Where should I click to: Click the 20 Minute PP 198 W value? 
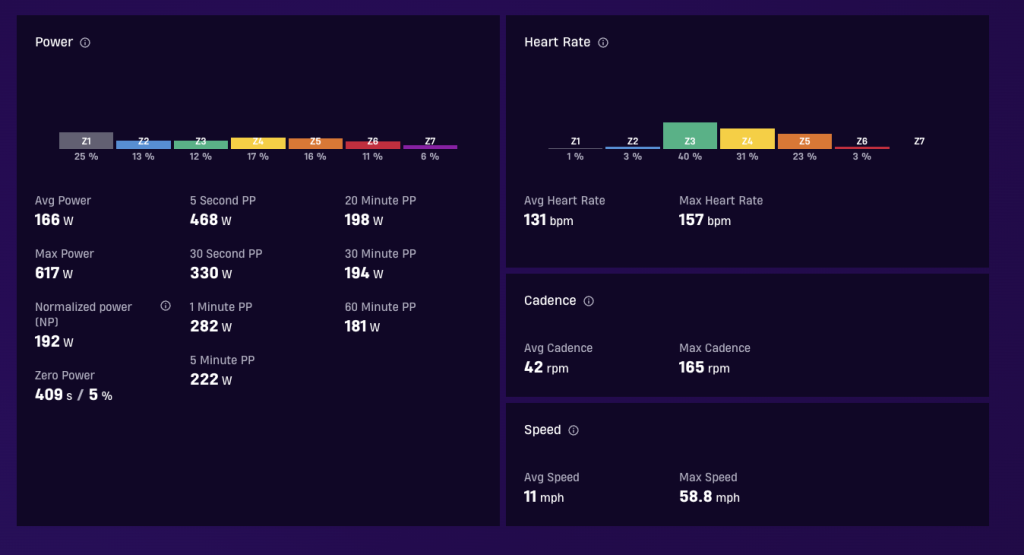click(x=364, y=220)
